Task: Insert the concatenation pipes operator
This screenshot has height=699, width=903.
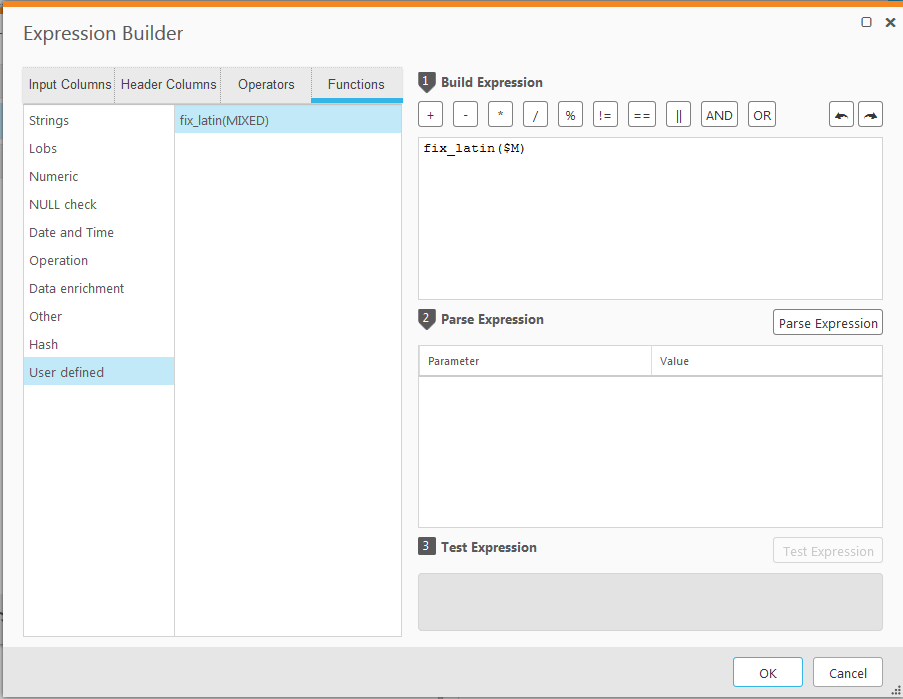Action: click(679, 115)
